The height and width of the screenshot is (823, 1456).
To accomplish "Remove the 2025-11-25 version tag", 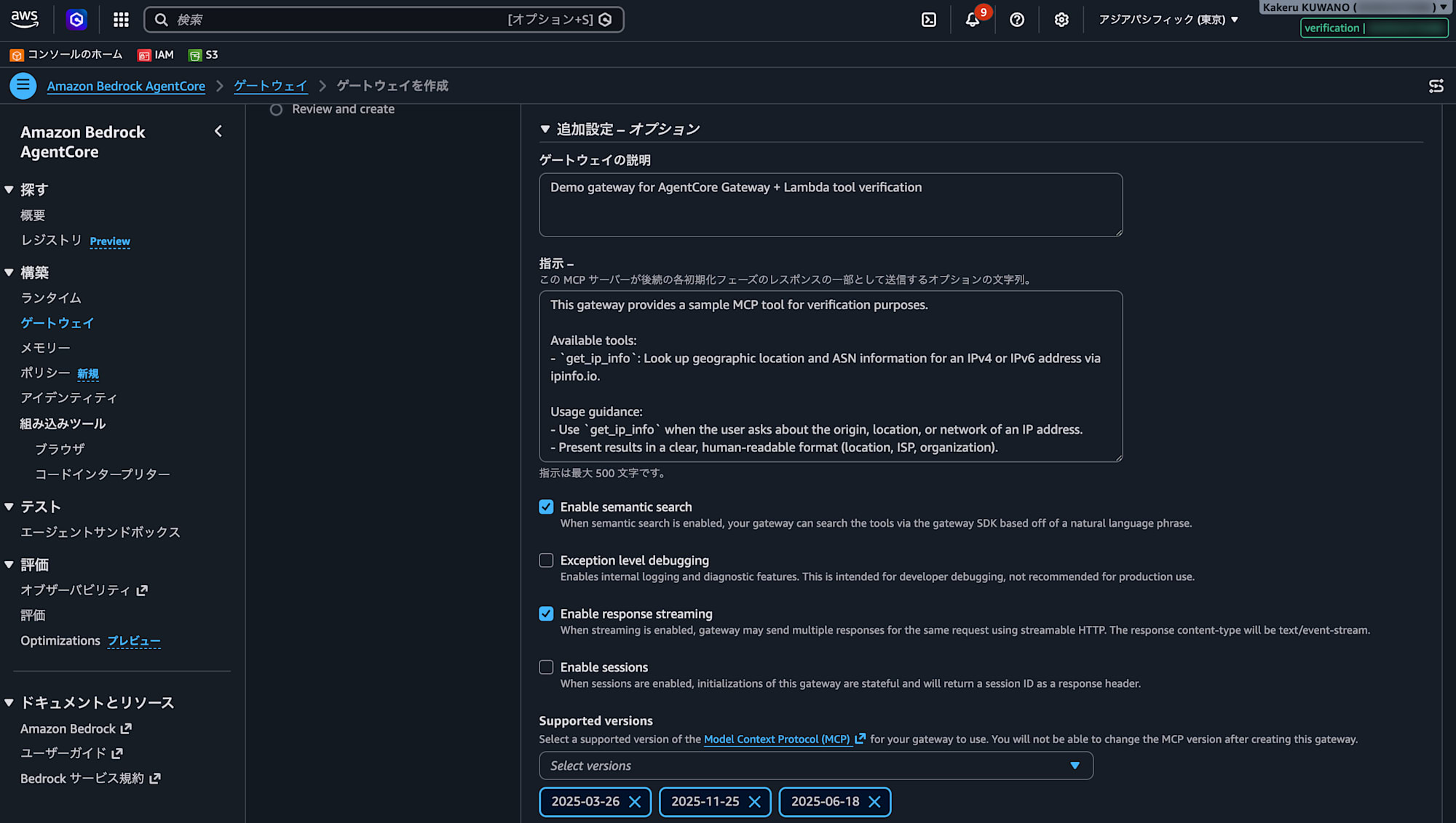I will pos(755,802).
